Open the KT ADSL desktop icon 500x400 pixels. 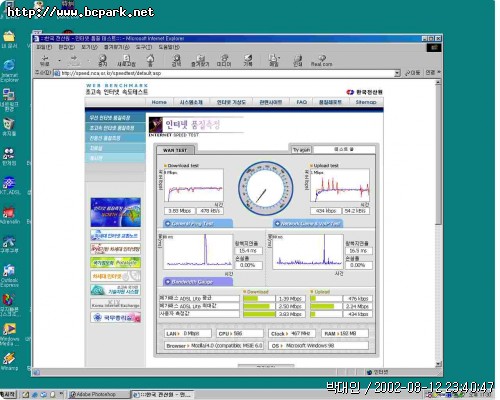pos(10,185)
